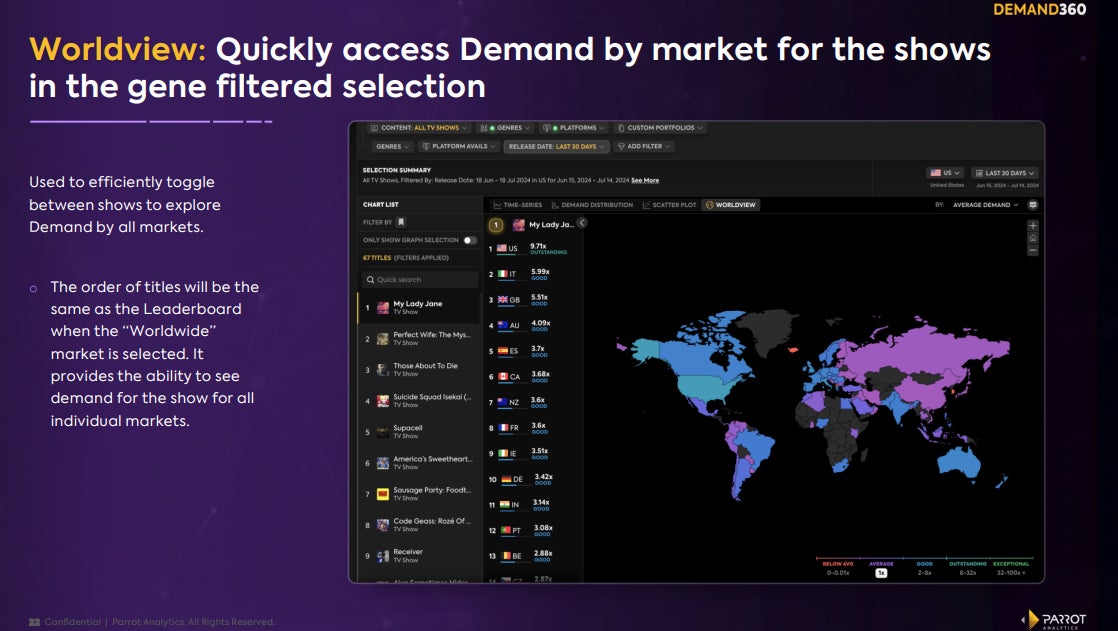
Task: Click the Exceptional 32-100x legend segment
Action: click(x=1011, y=568)
